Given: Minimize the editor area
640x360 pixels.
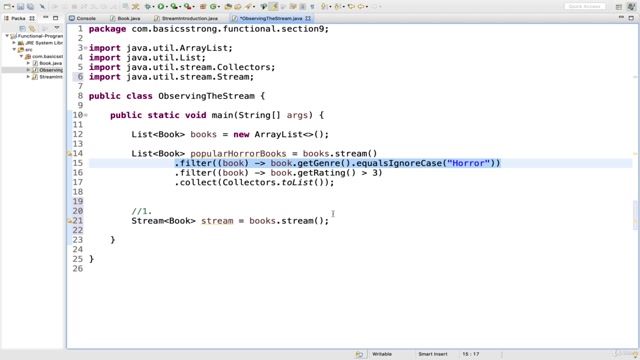Looking at the screenshot, I should [x=621, y=18].
